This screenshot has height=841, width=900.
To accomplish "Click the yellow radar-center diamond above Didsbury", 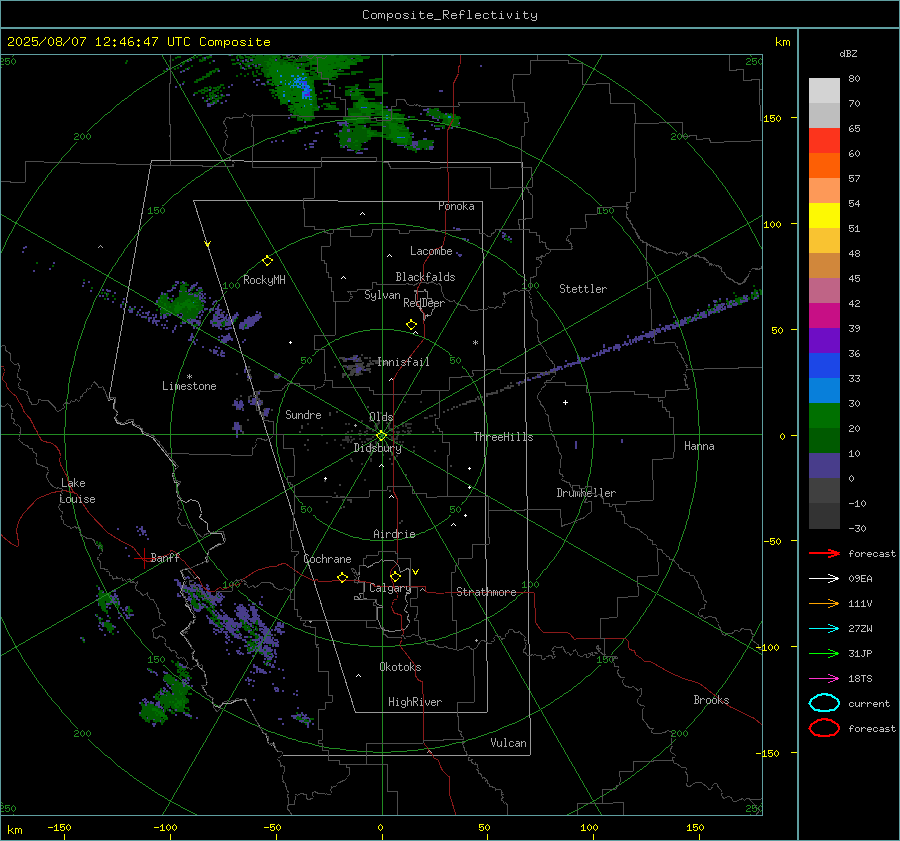I will coord(381,436).
